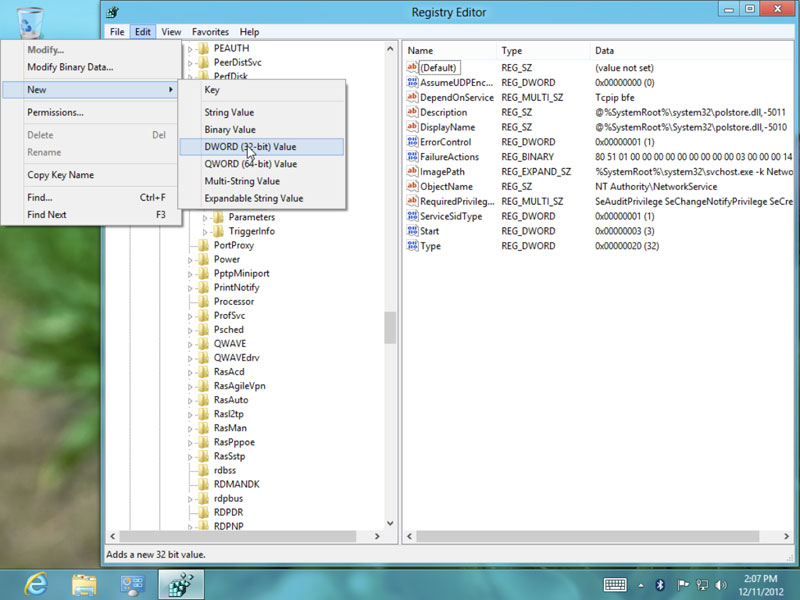Click the PortProxy folder icon

(x=203, y=245)
